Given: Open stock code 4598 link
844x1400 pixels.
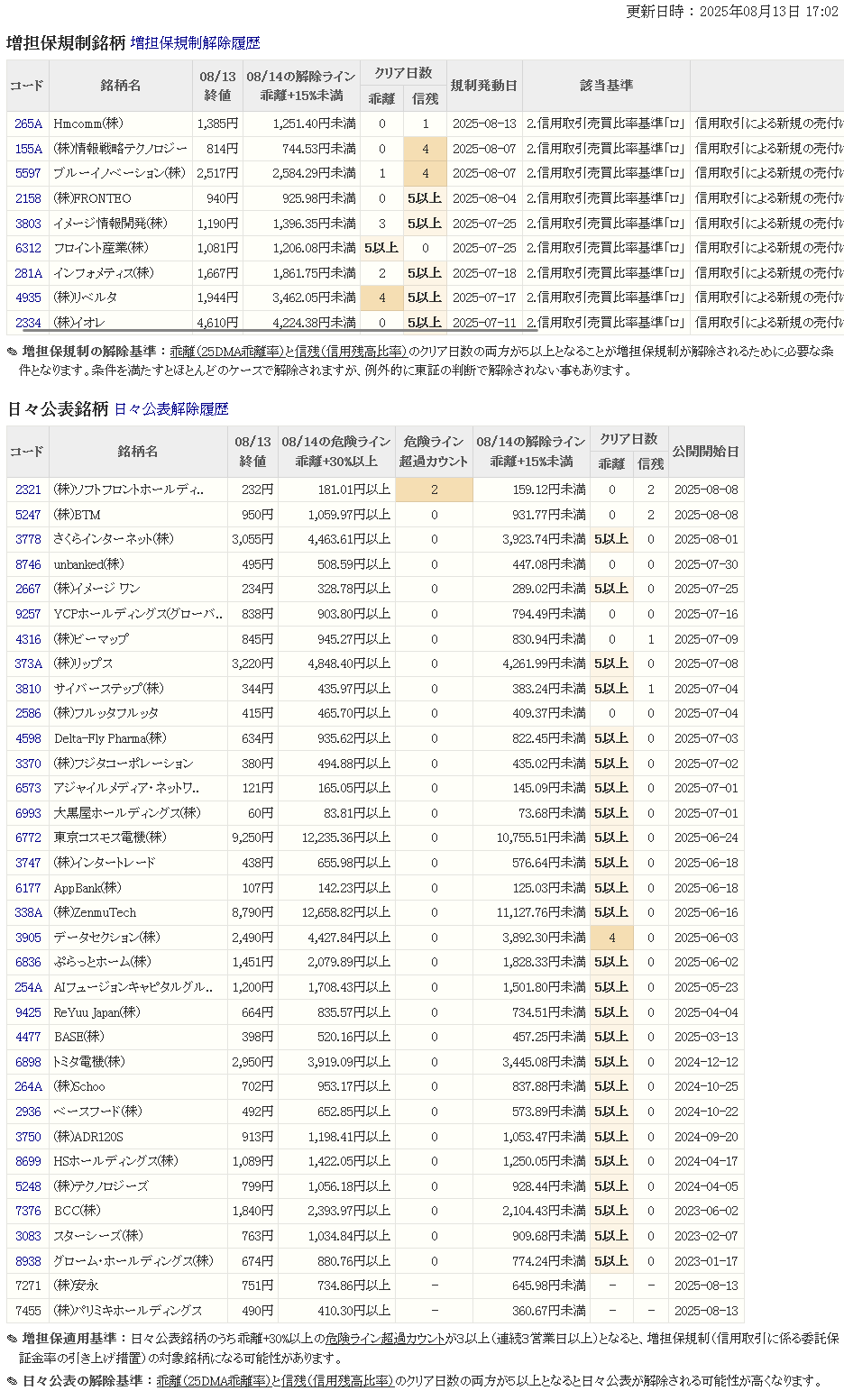Looking at the screenshot, I should click(x=28, y=738).
